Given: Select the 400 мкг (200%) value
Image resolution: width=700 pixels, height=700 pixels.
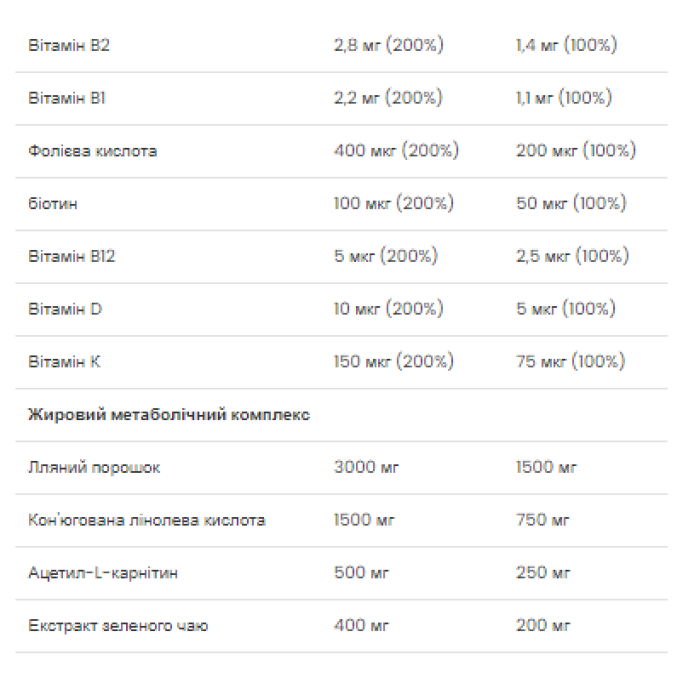Looking at the screenshot, I should tap(396, 151).
